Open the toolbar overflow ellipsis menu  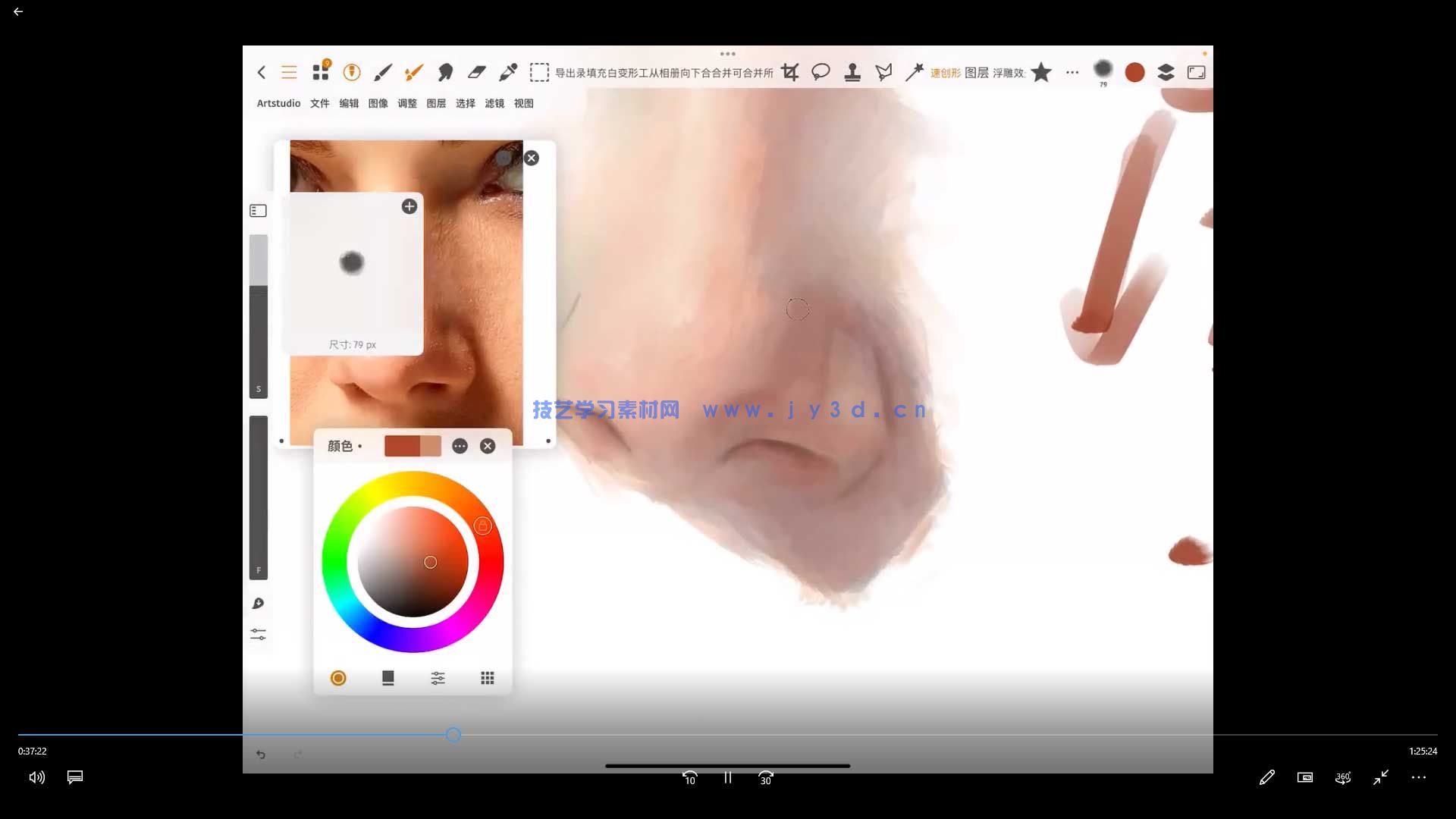click(1072, 72)
